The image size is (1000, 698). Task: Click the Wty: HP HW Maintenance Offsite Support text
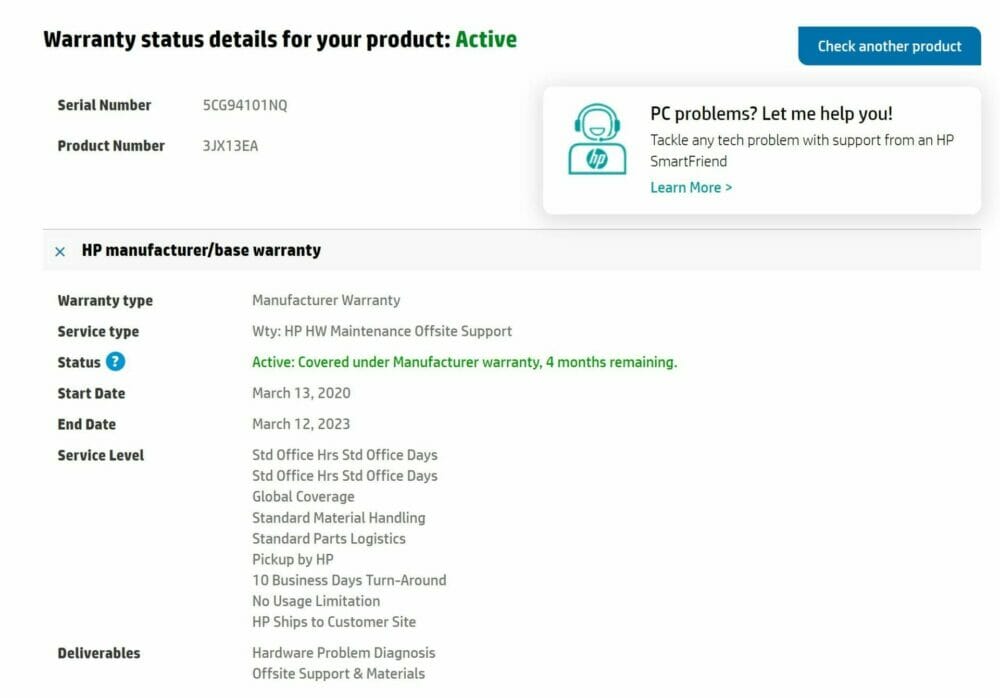(381, 331)
